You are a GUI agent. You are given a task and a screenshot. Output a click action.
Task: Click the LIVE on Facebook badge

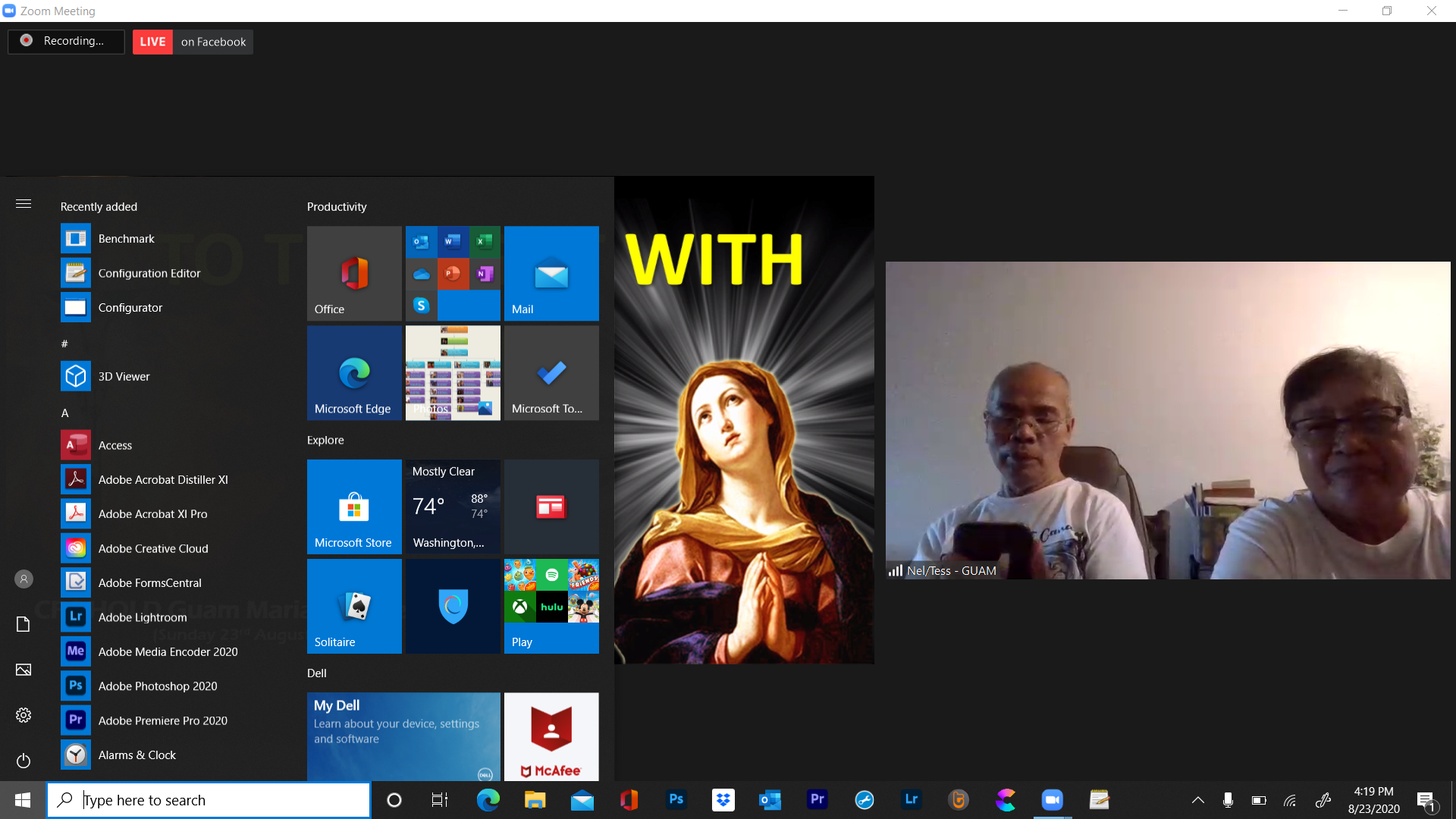(193, 42)
